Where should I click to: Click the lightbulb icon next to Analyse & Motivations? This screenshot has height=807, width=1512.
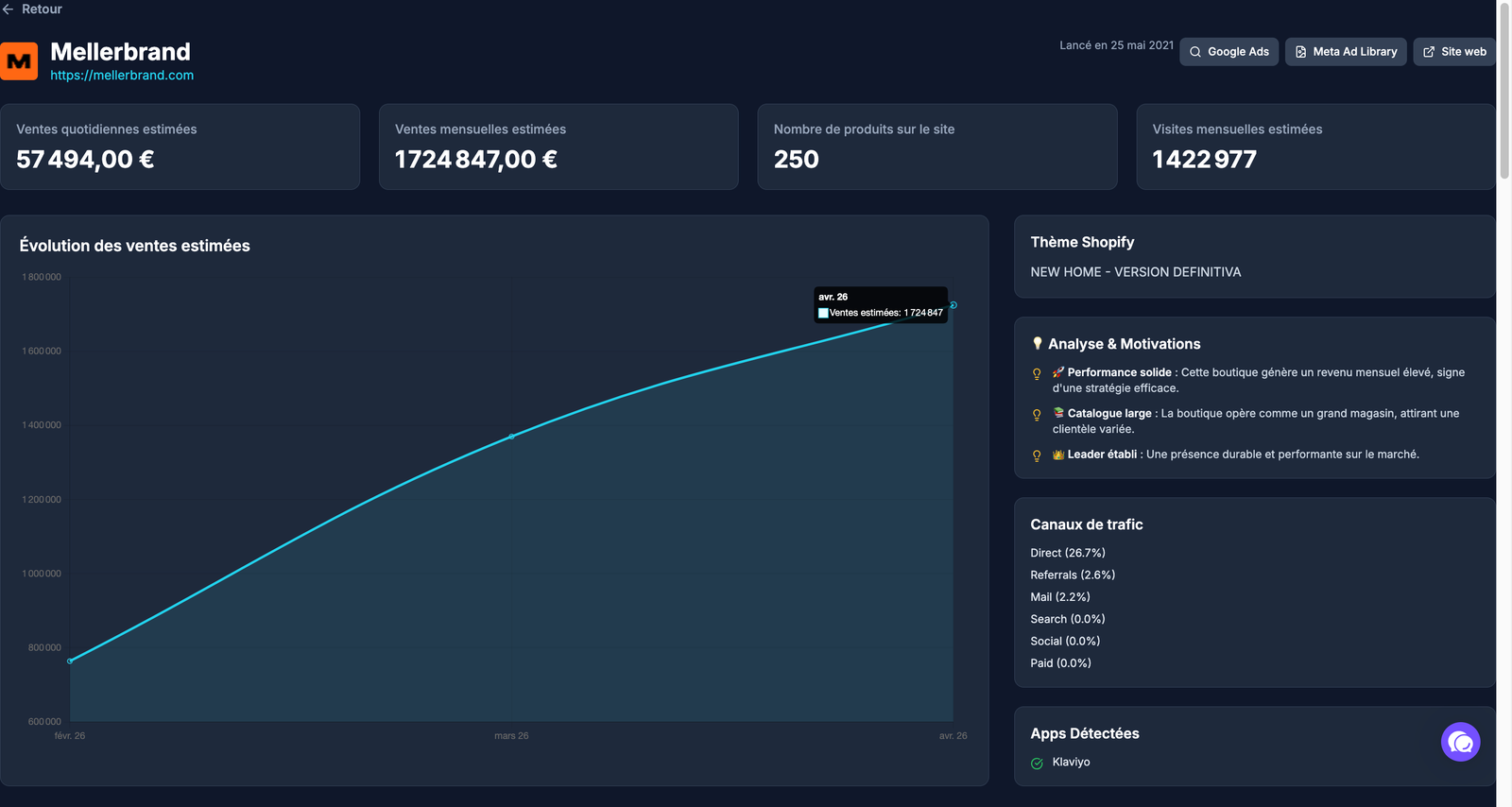click(x=1037, y=344)
